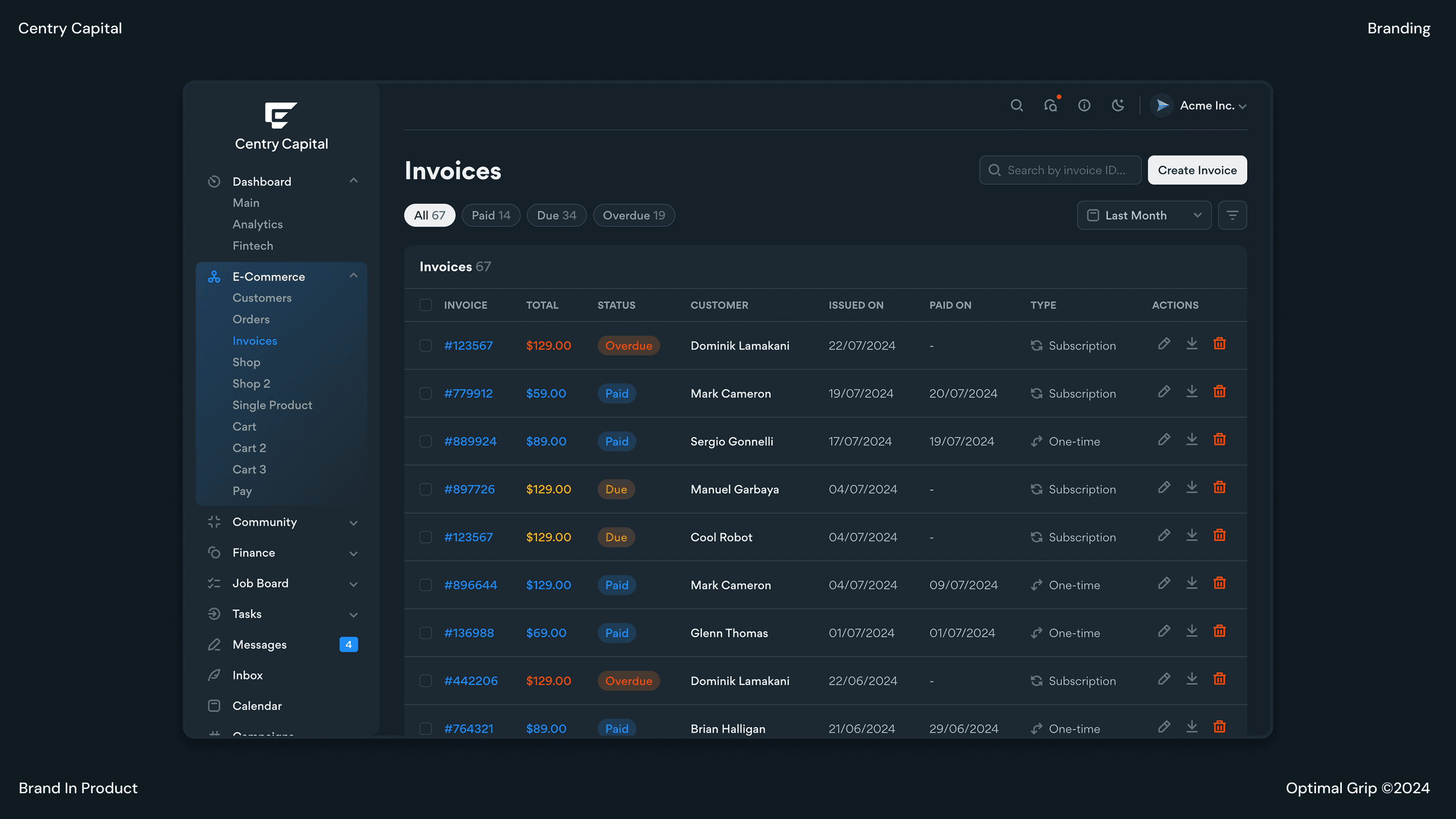Click the search icon in top bar
Image resolution: width=1456 pixels, height=819 pixels.
pos(1016,106)
